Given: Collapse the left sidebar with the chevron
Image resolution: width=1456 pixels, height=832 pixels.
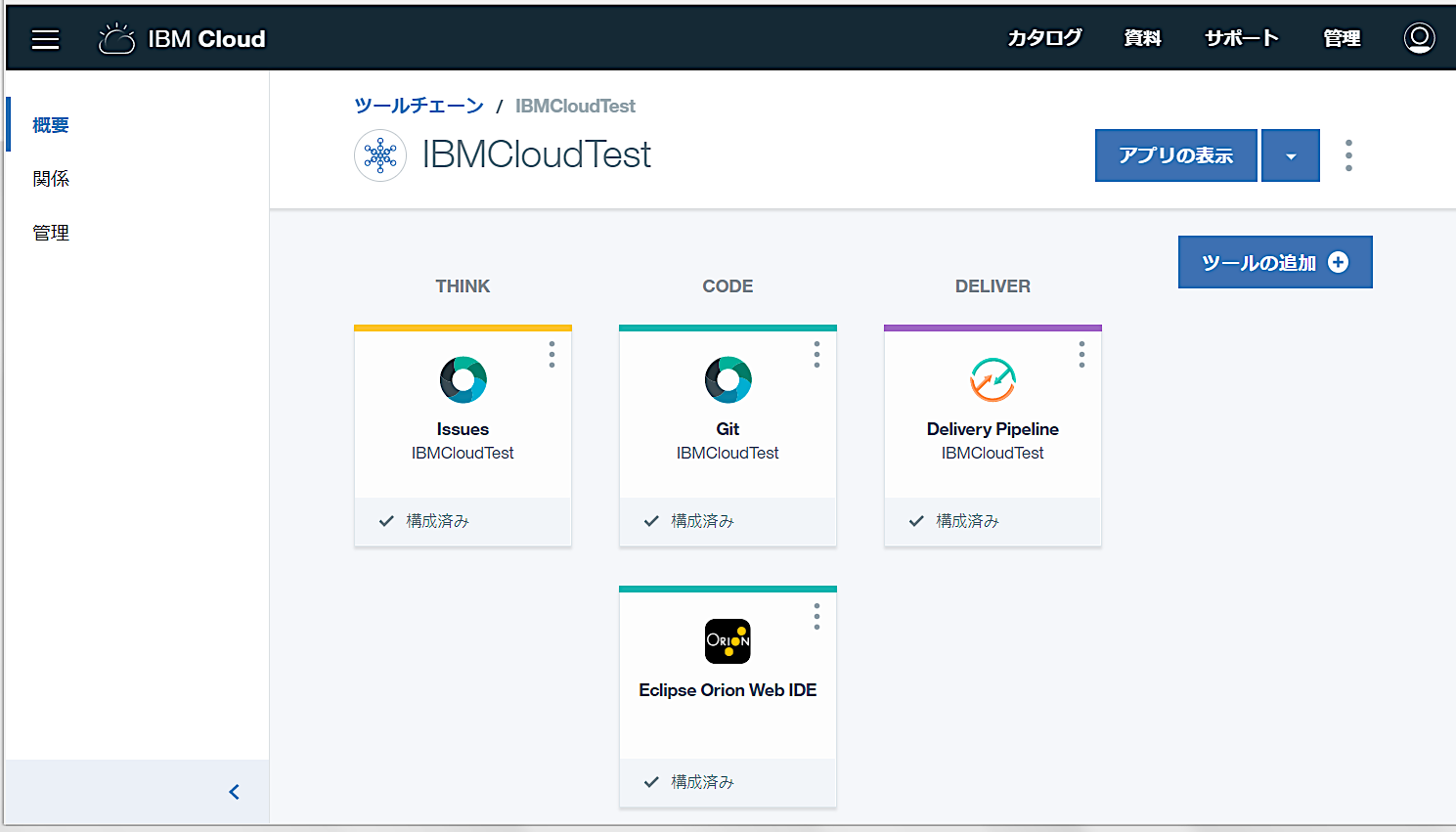Looking at the screenshot, I should point(234,792).
